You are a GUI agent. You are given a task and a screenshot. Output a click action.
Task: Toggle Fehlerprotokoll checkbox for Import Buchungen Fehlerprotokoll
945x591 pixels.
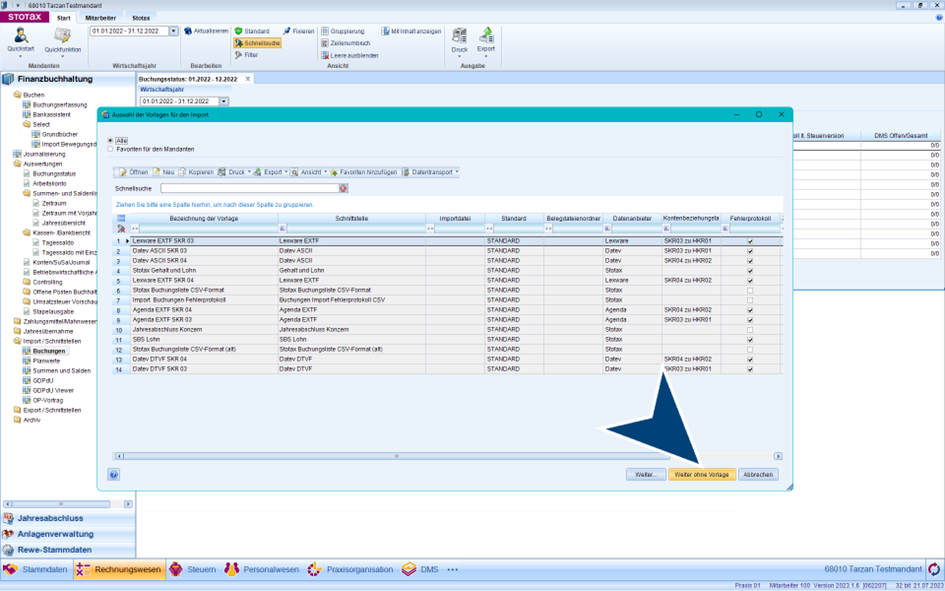pos(750,300)
